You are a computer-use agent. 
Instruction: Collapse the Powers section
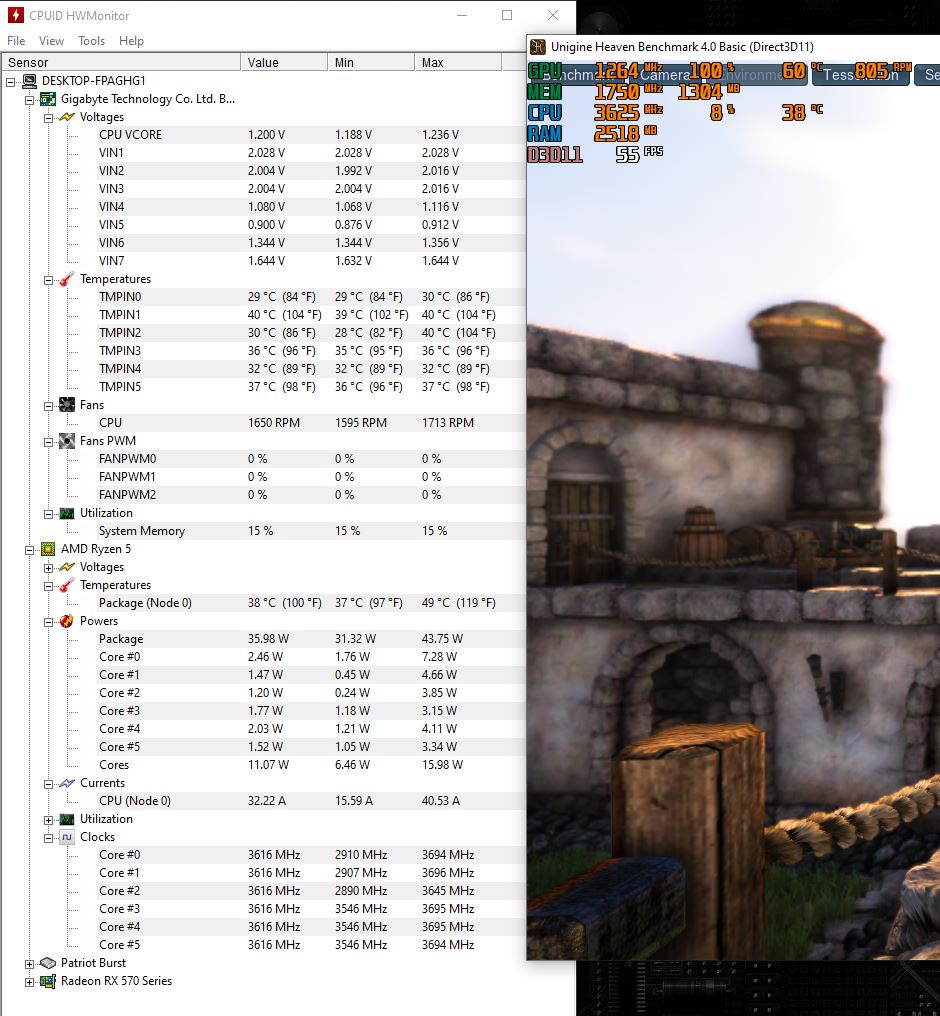[x=48, y=622]
